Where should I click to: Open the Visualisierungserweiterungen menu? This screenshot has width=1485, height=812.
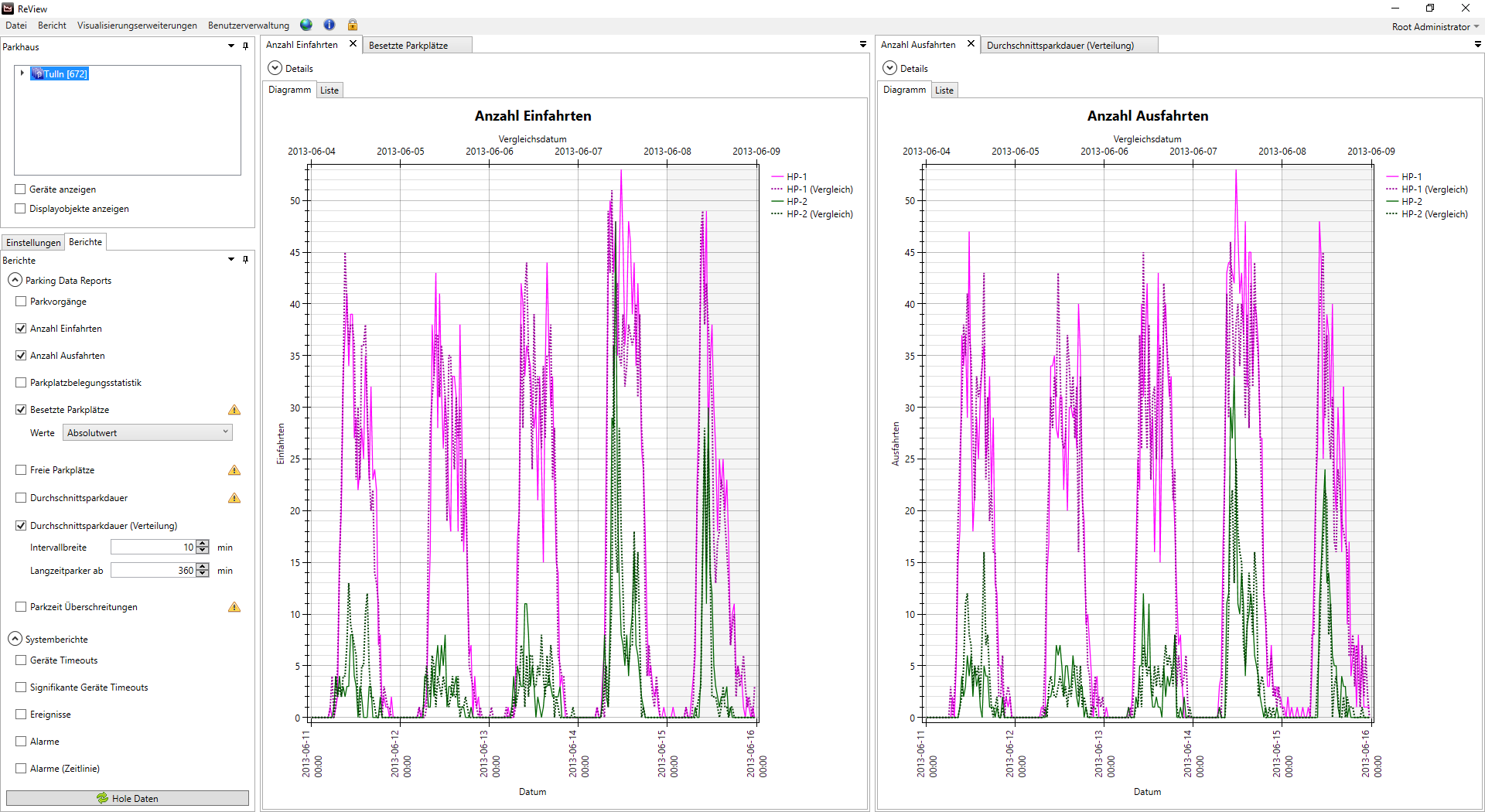tap(137, 26)
